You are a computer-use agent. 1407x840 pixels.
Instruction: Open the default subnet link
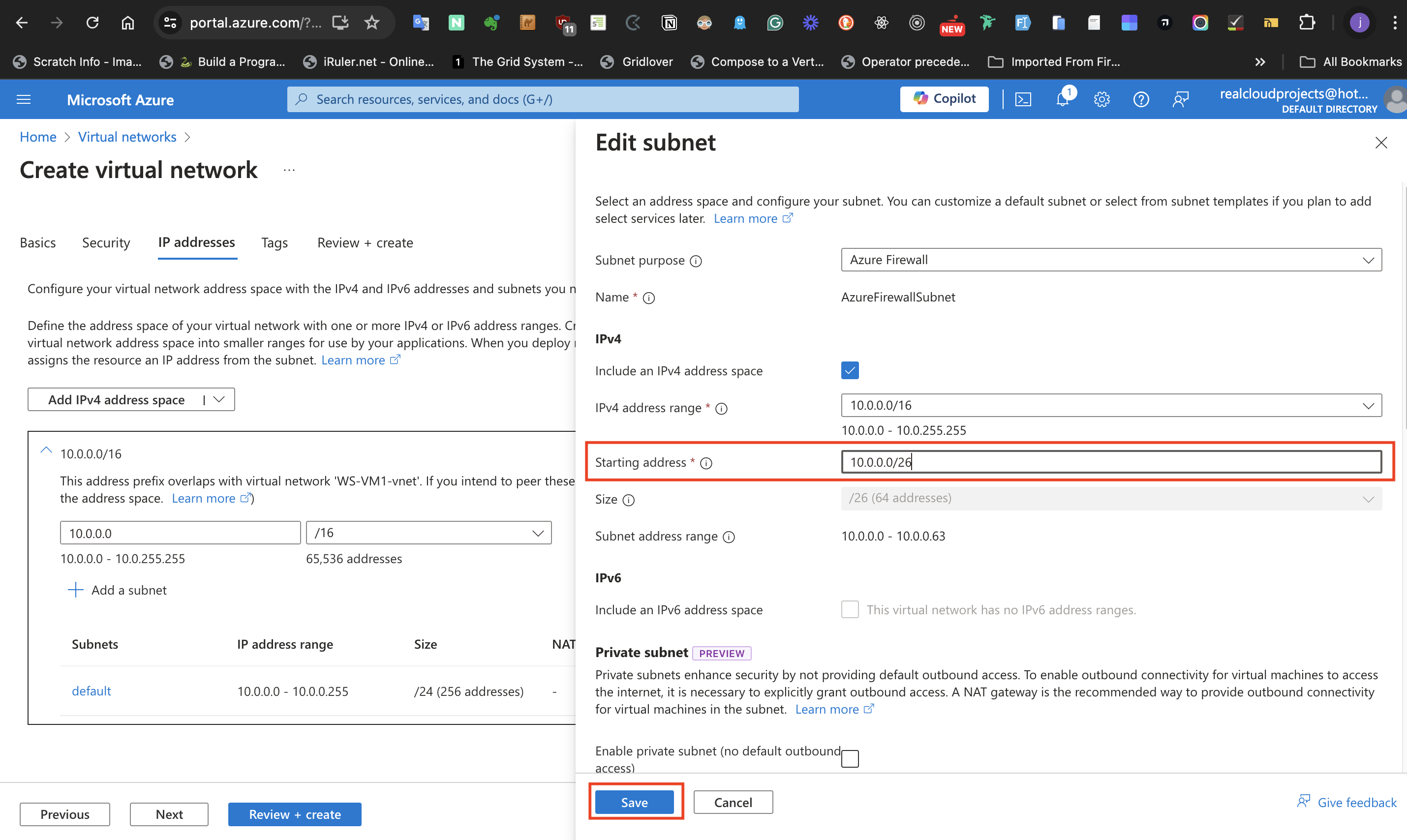[91, 691]
